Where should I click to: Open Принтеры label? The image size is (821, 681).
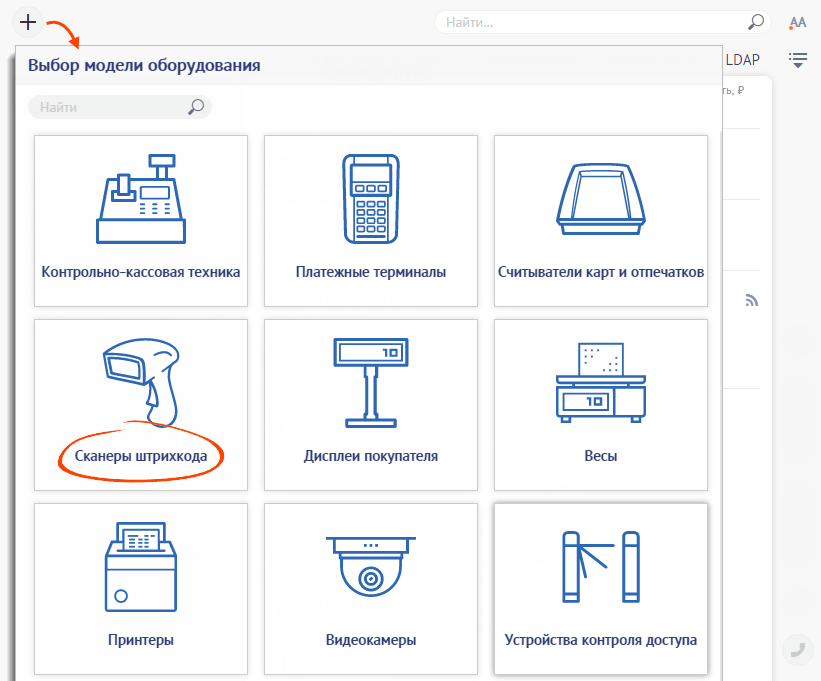(141, 640)
